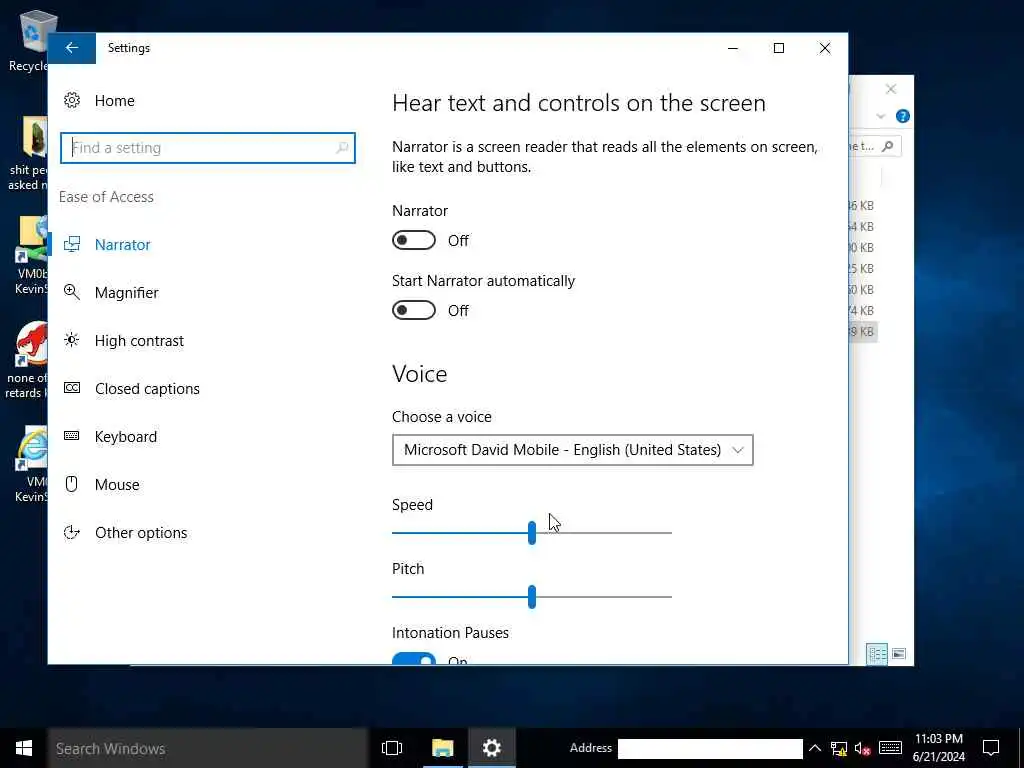Open the Keyboard settings page

click(x=125, y=437)
